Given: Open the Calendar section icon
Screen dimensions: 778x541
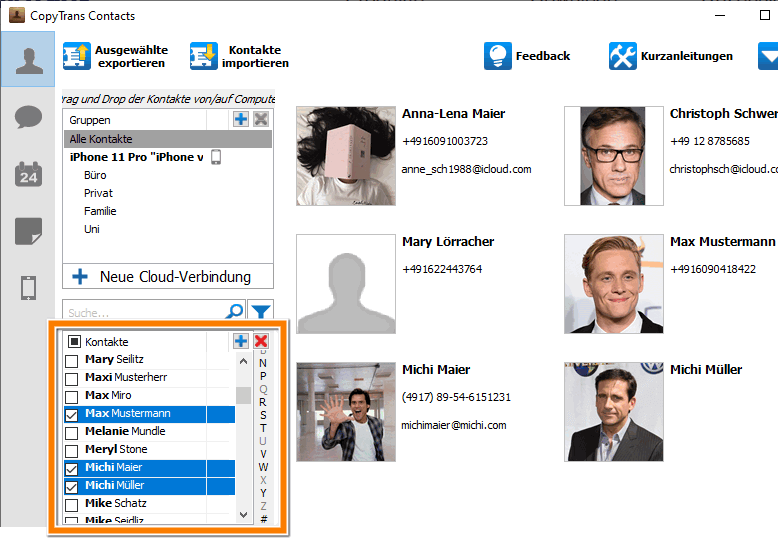Looking at the screenshot, I should point(28,174).
